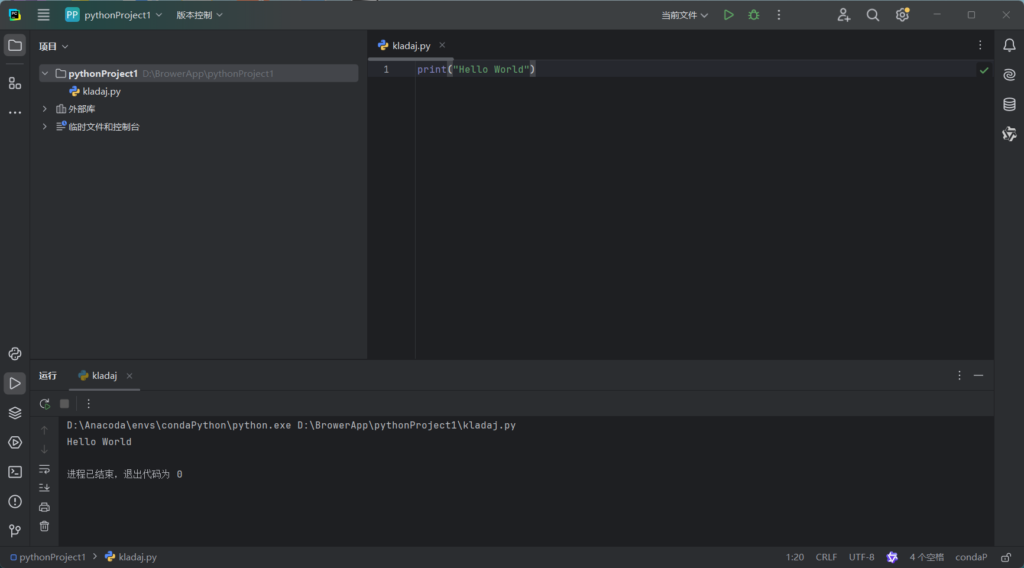Rerun kladaj with the rerun icon
The height and width of the screenshot is (568, 1024).
[44, 403]
